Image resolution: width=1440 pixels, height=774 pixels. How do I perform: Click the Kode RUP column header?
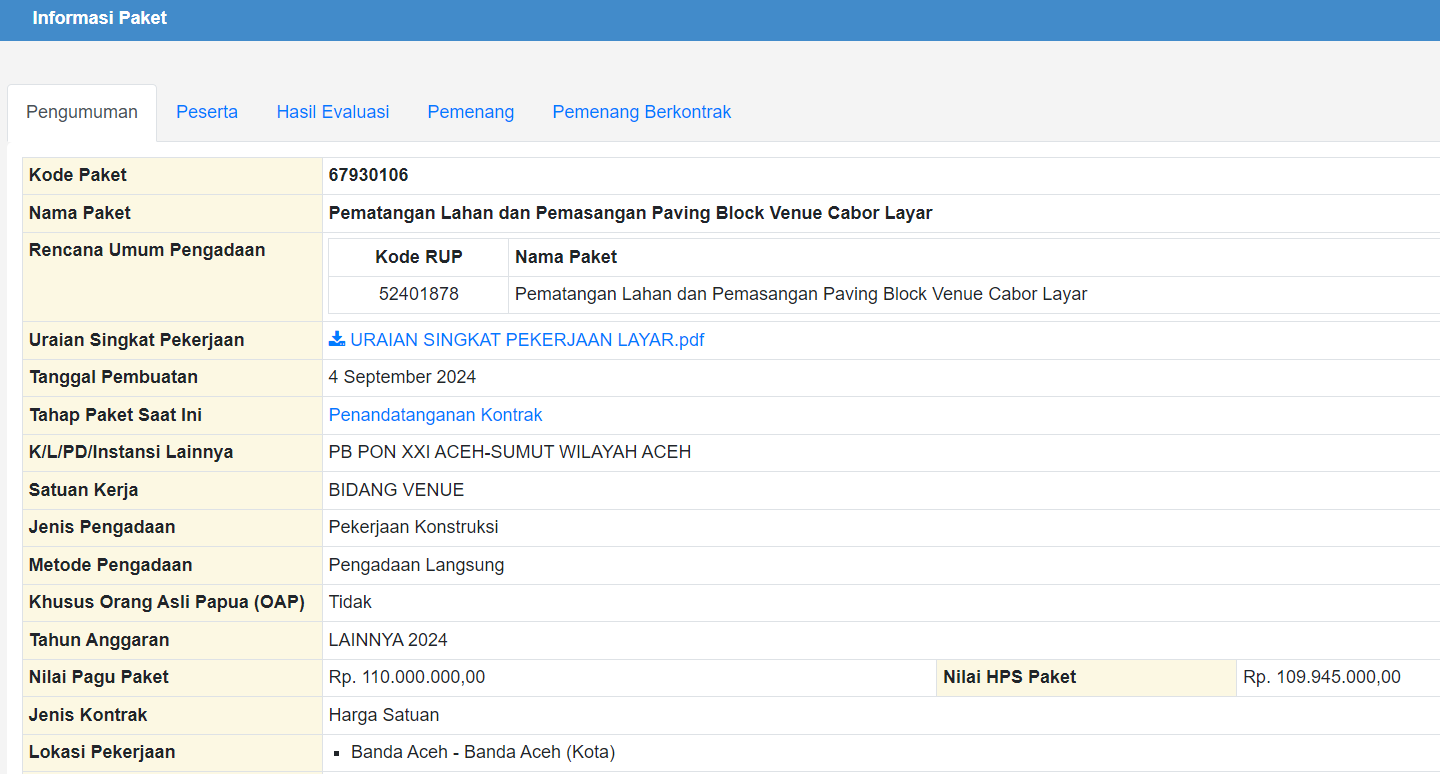coord(418,257)
